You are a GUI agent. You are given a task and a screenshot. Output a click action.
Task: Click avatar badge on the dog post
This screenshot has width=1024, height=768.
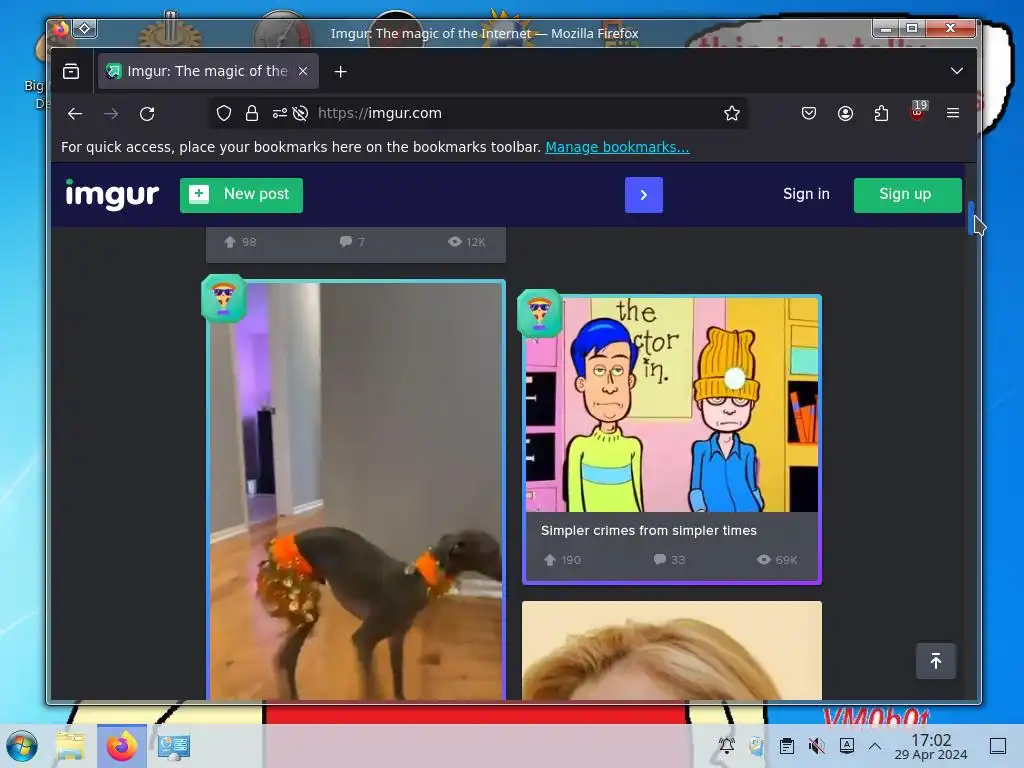[223, 298]
